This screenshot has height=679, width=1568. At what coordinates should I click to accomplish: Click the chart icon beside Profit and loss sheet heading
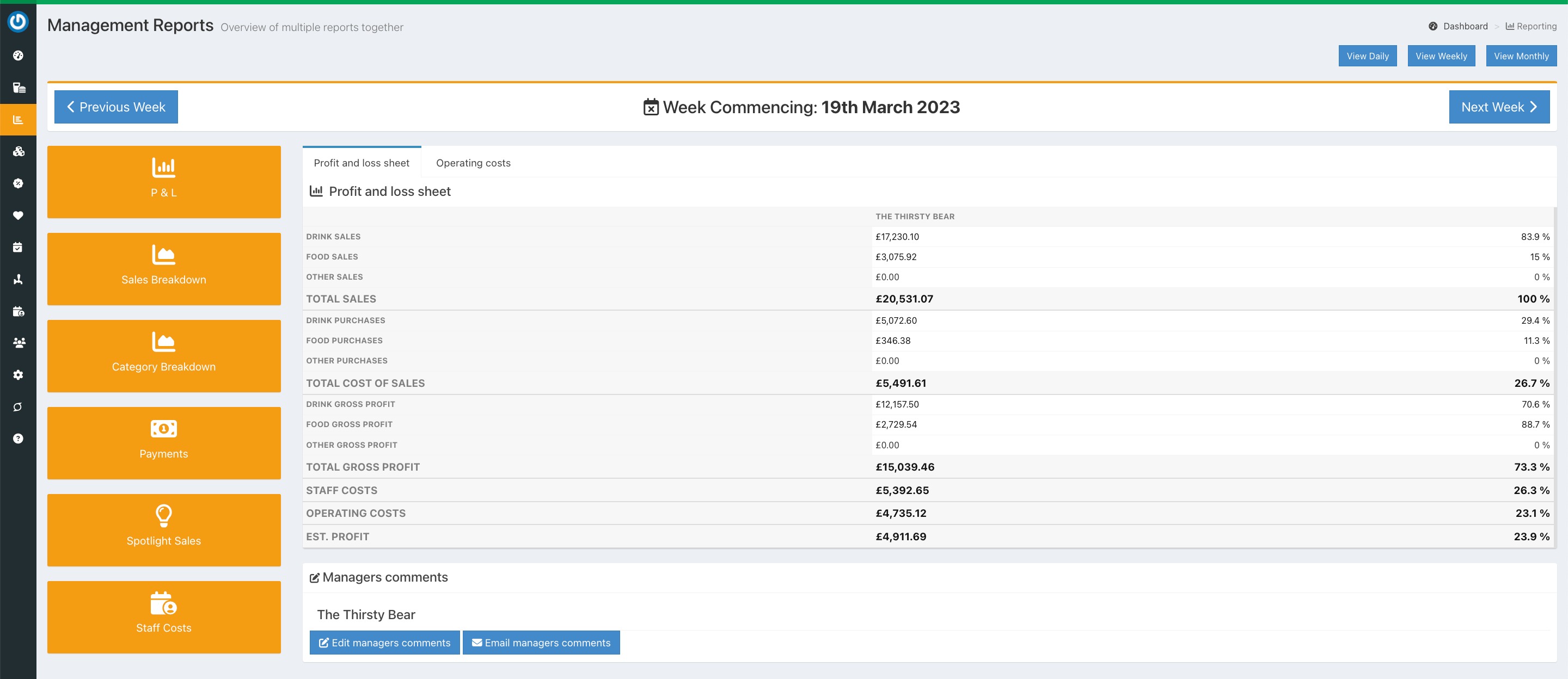pos(316,191)
